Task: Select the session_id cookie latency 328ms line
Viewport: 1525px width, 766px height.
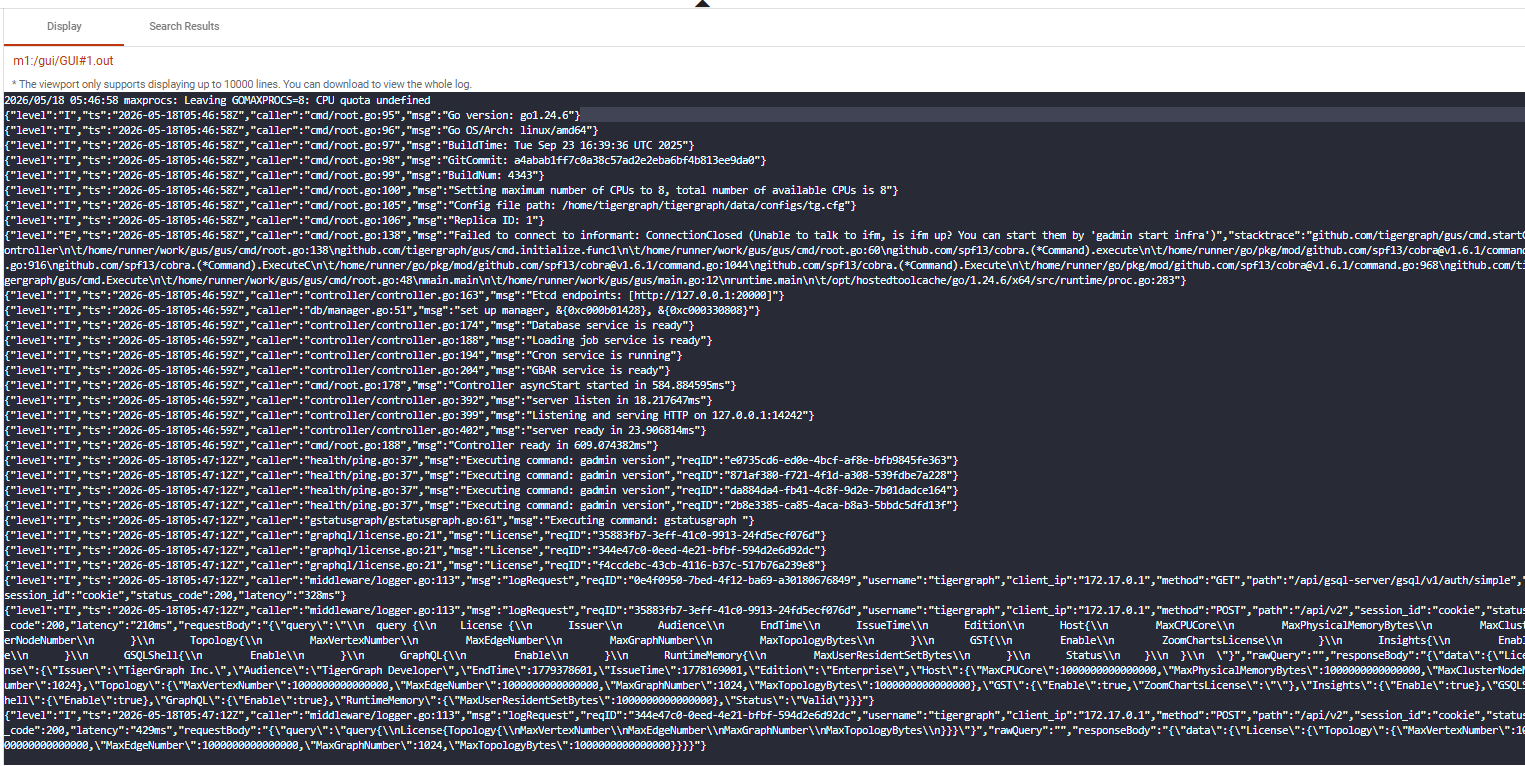Action: (173, 595)
